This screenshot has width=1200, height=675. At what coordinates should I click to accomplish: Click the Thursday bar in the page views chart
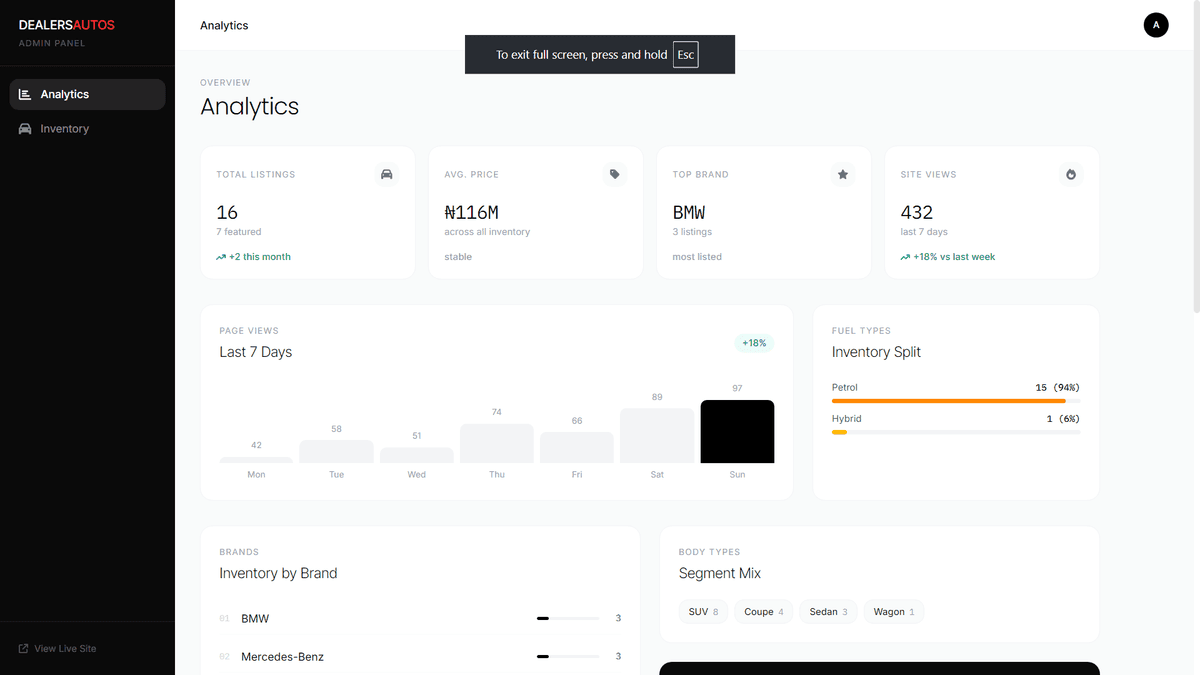pyautogui.click(x=497, y=443)
